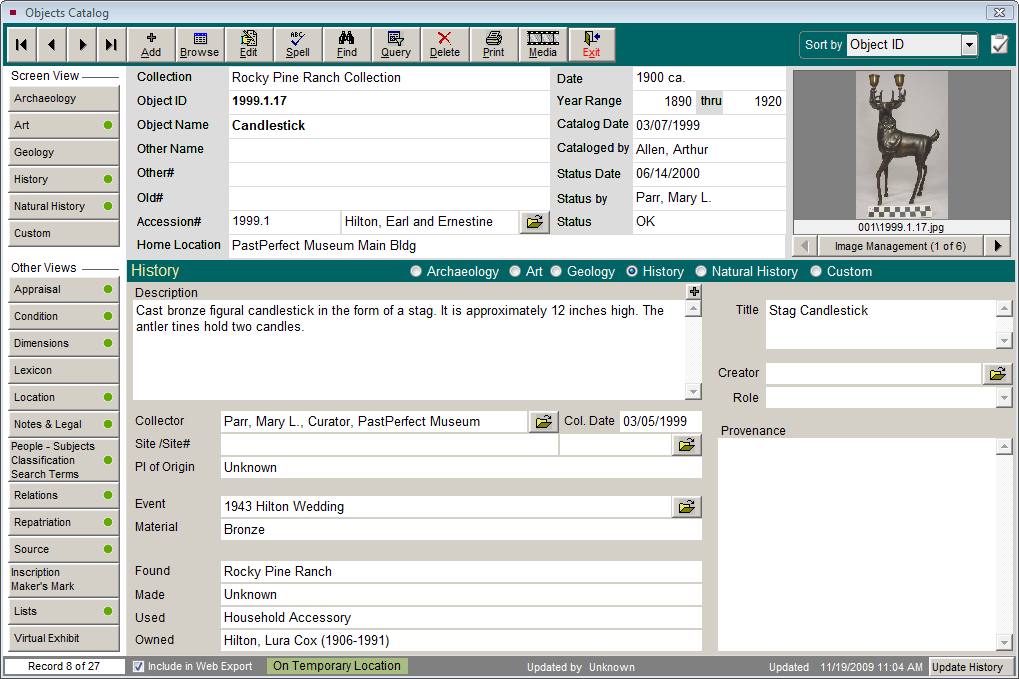
Task: Open the Role dropdown
Action: click(1006, 397)
